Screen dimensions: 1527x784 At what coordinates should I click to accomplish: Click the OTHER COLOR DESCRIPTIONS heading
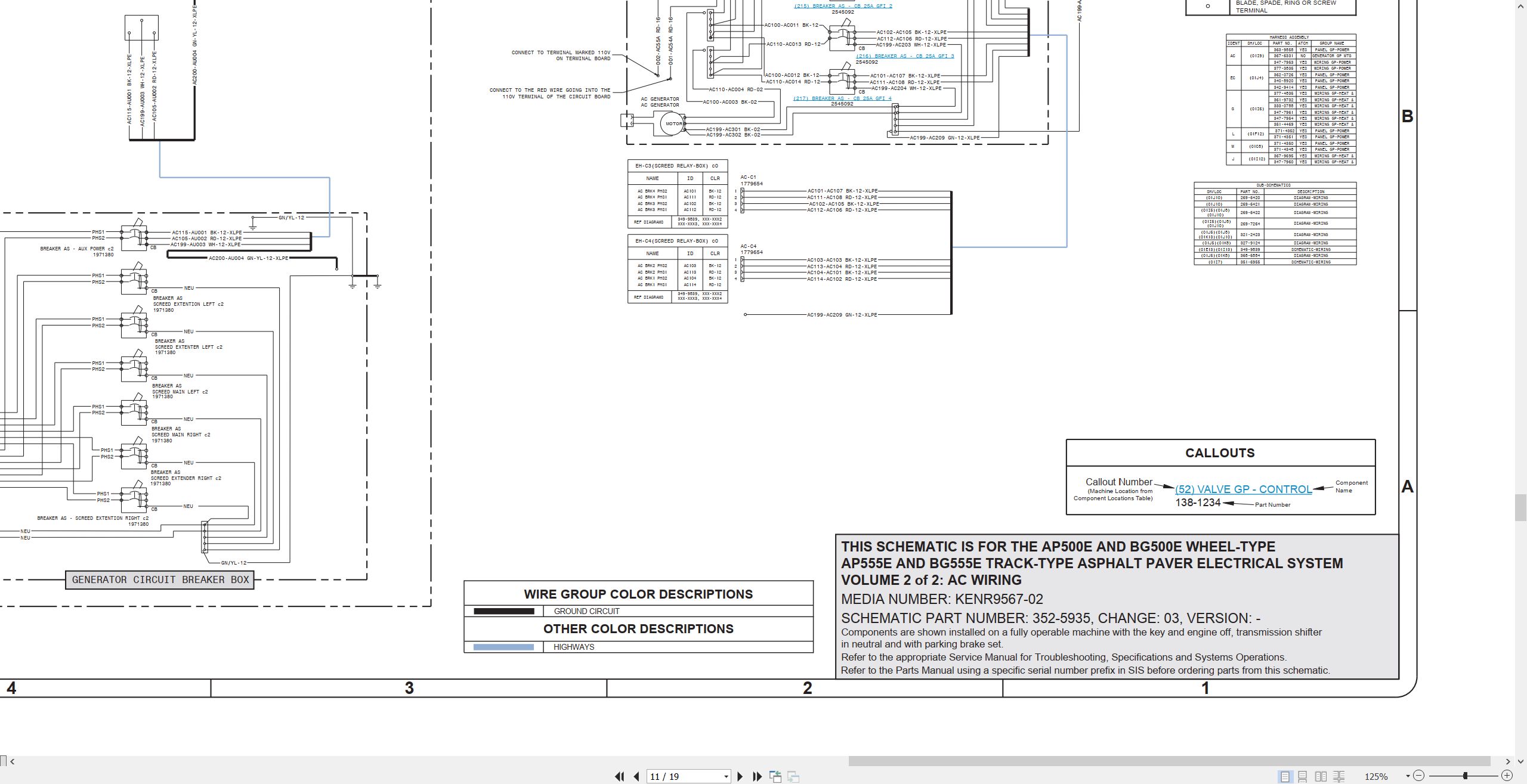pyautogui.click(x=638, y=629)
